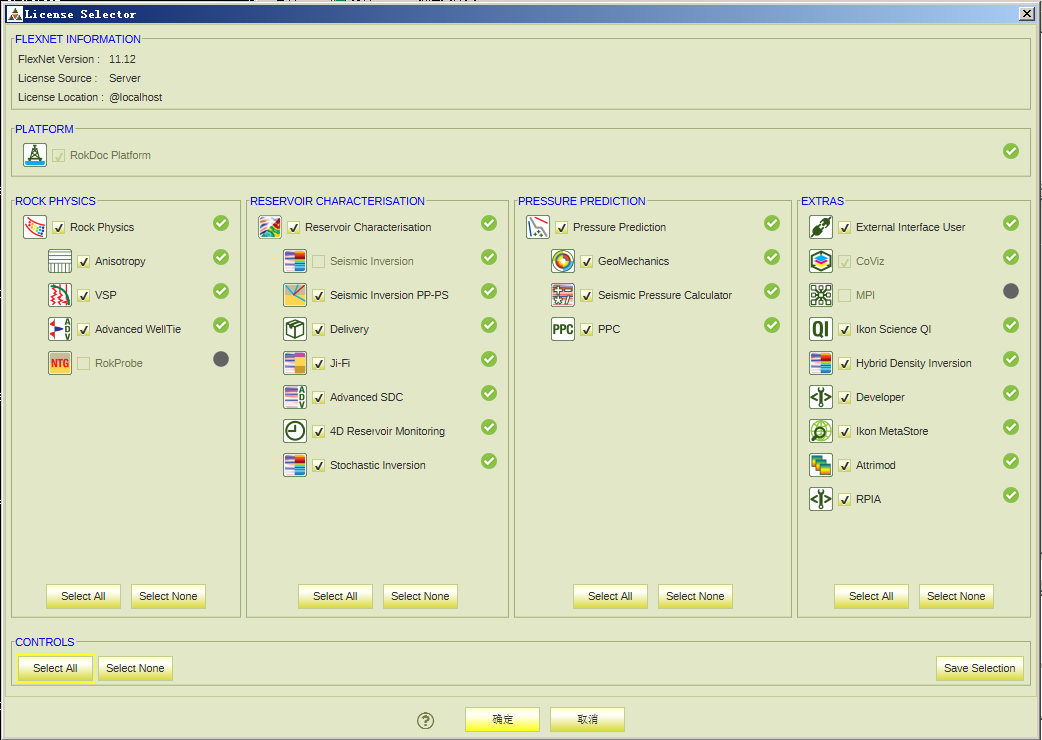Image resolution: width=1042 pixels, height=740 pixels.
Task: Click the Seismic Pressure Calculator icon
Action: point(563,295)
